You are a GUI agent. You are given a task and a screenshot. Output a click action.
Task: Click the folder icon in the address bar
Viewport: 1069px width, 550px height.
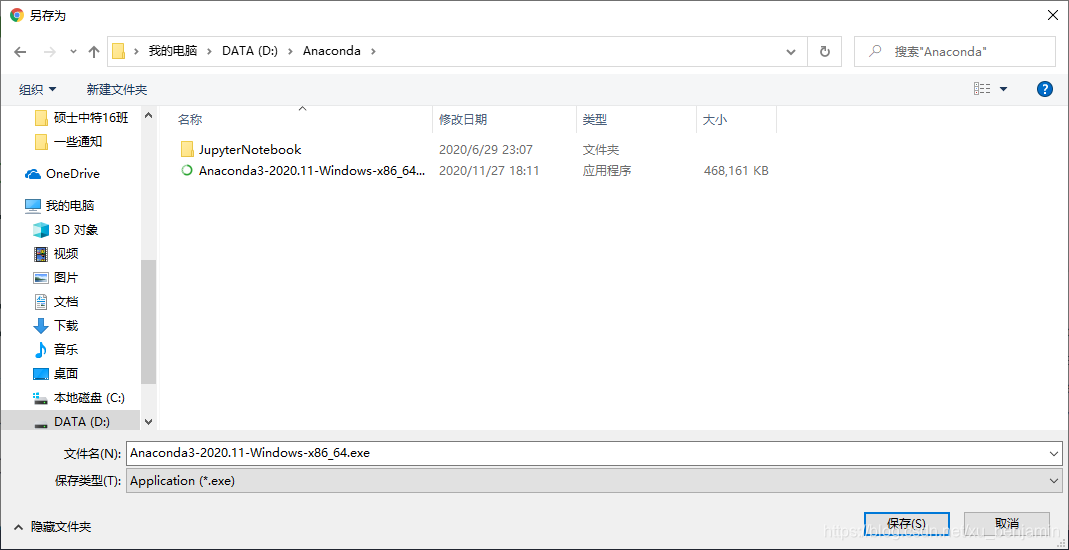[x=119, y=51]
